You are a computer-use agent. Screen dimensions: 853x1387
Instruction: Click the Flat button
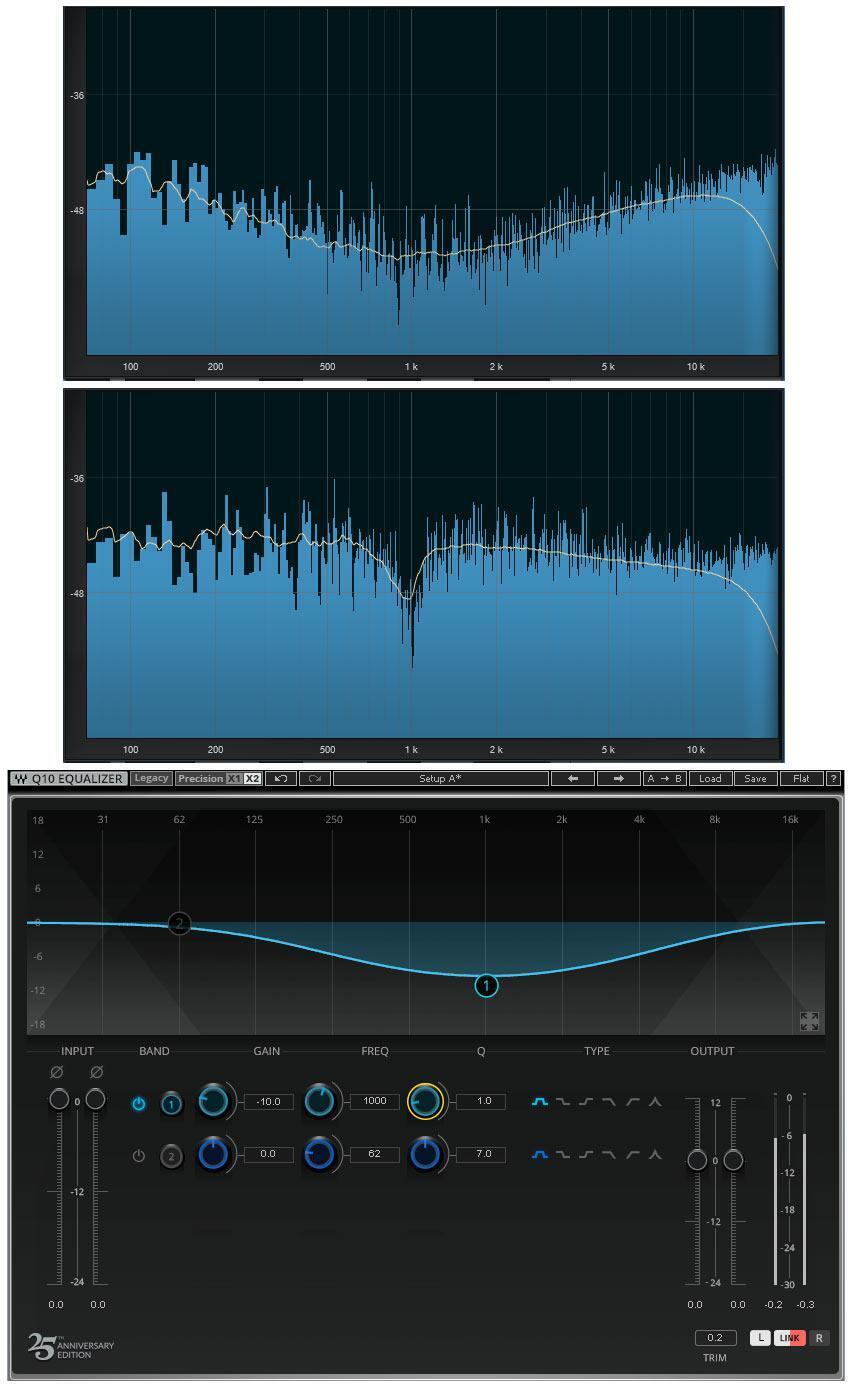pyautogui.click(x=802, y=778)
